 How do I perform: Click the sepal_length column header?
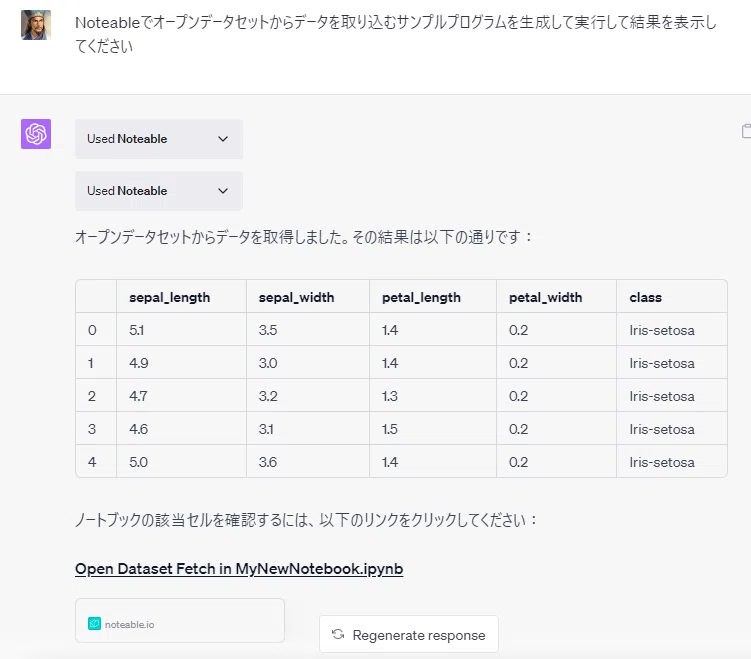(x=182, y=297)
